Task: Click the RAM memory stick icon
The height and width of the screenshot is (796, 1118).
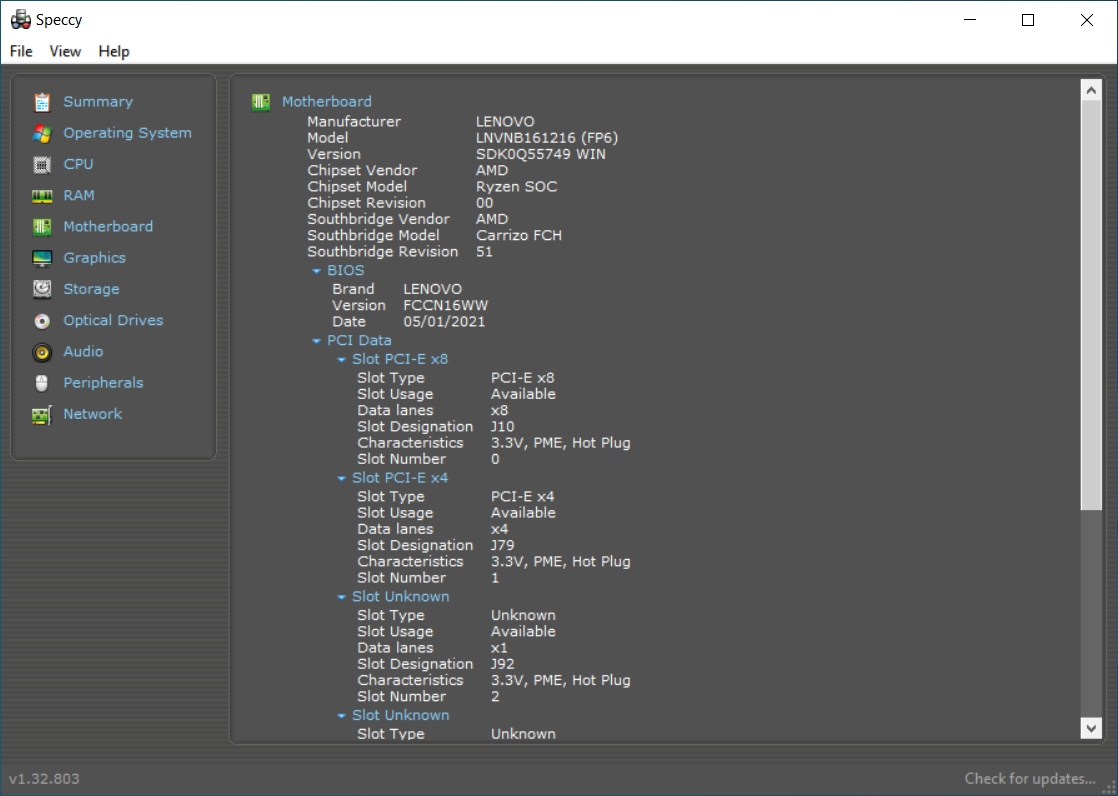Action: click(x=42, y=196)
